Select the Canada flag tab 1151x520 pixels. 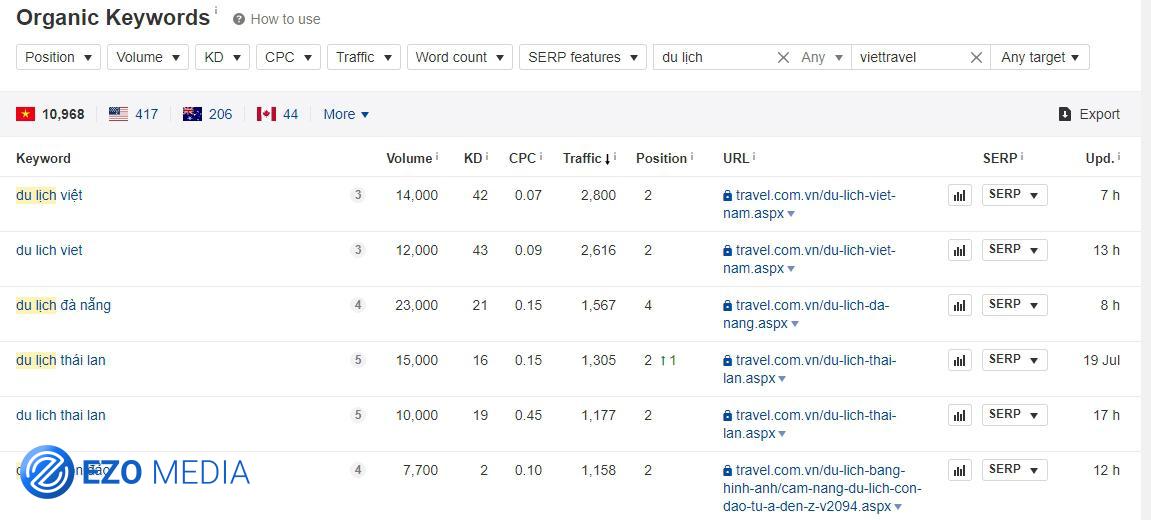coord(277,114)
